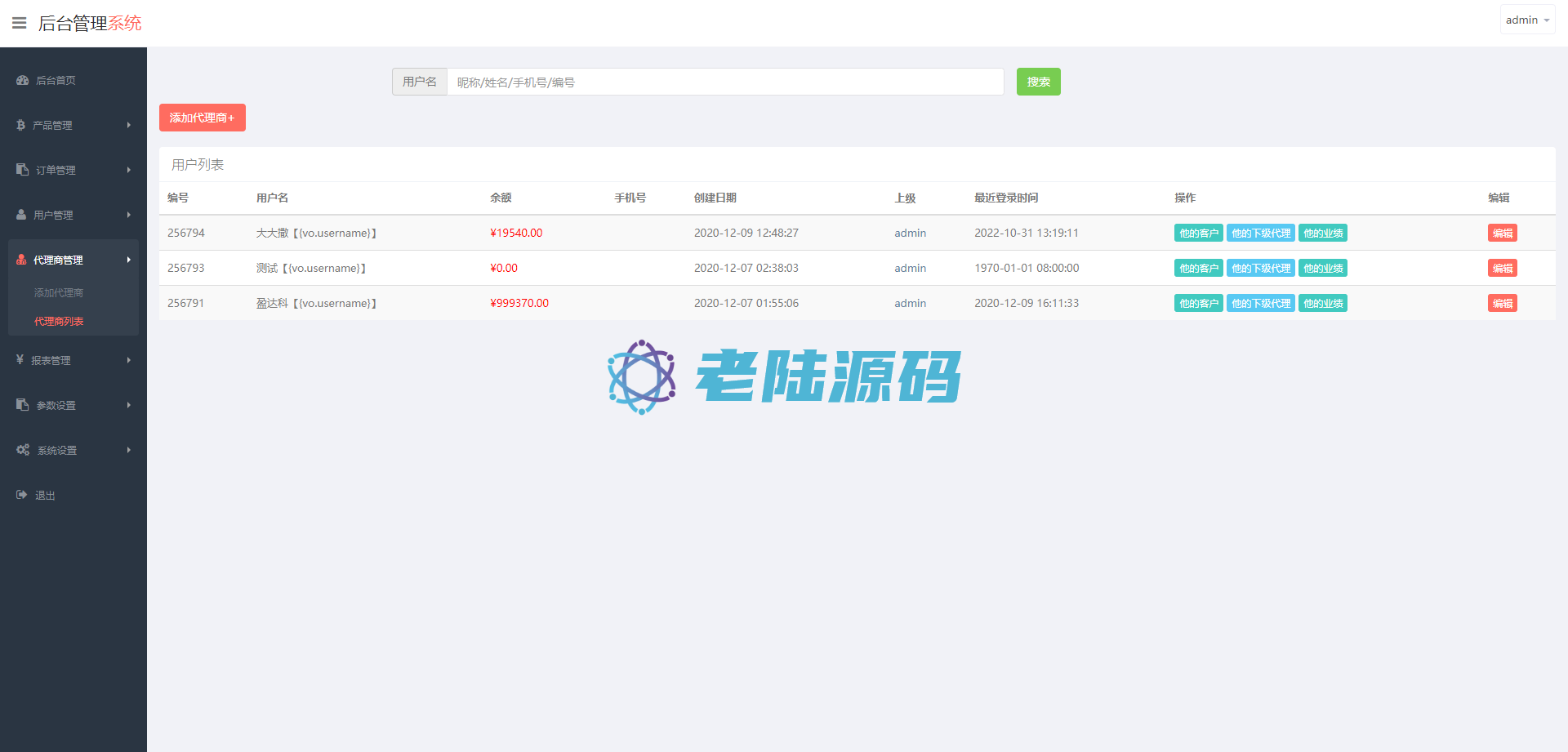
Task: Click the dashboard icon beside 后台首页
Action: (22, 80)
